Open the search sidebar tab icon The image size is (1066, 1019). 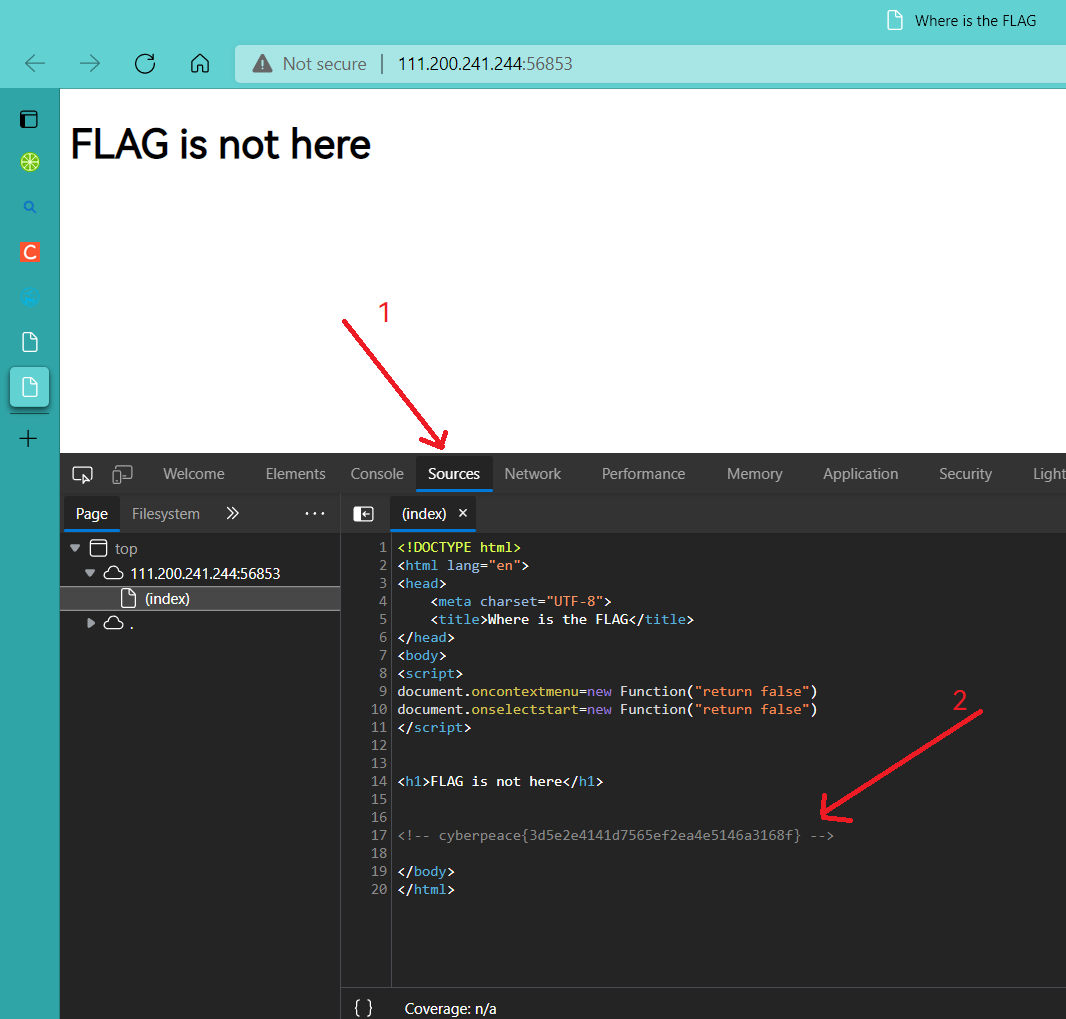point(29,207)
